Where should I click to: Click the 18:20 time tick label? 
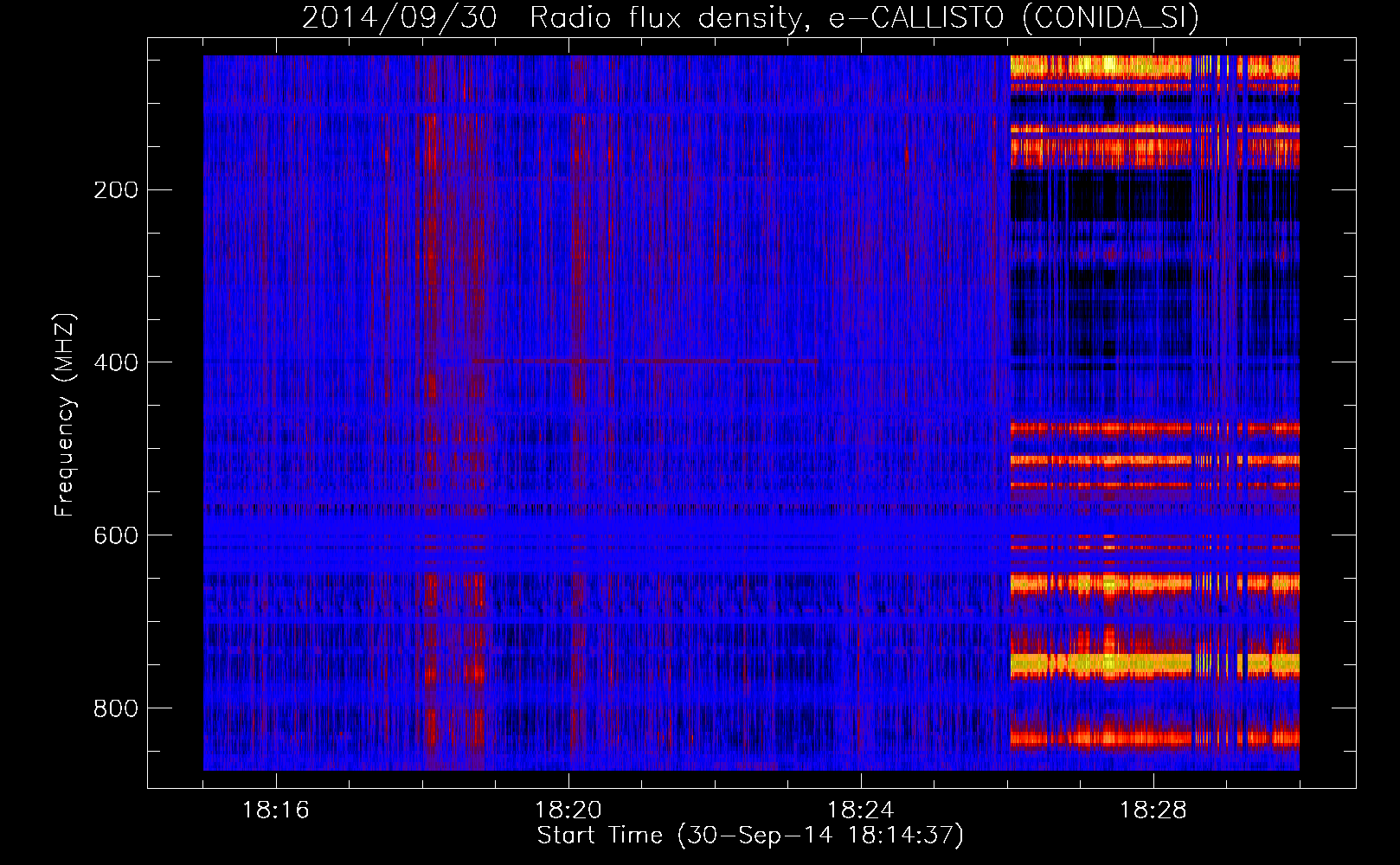click(x=568, y=811)
